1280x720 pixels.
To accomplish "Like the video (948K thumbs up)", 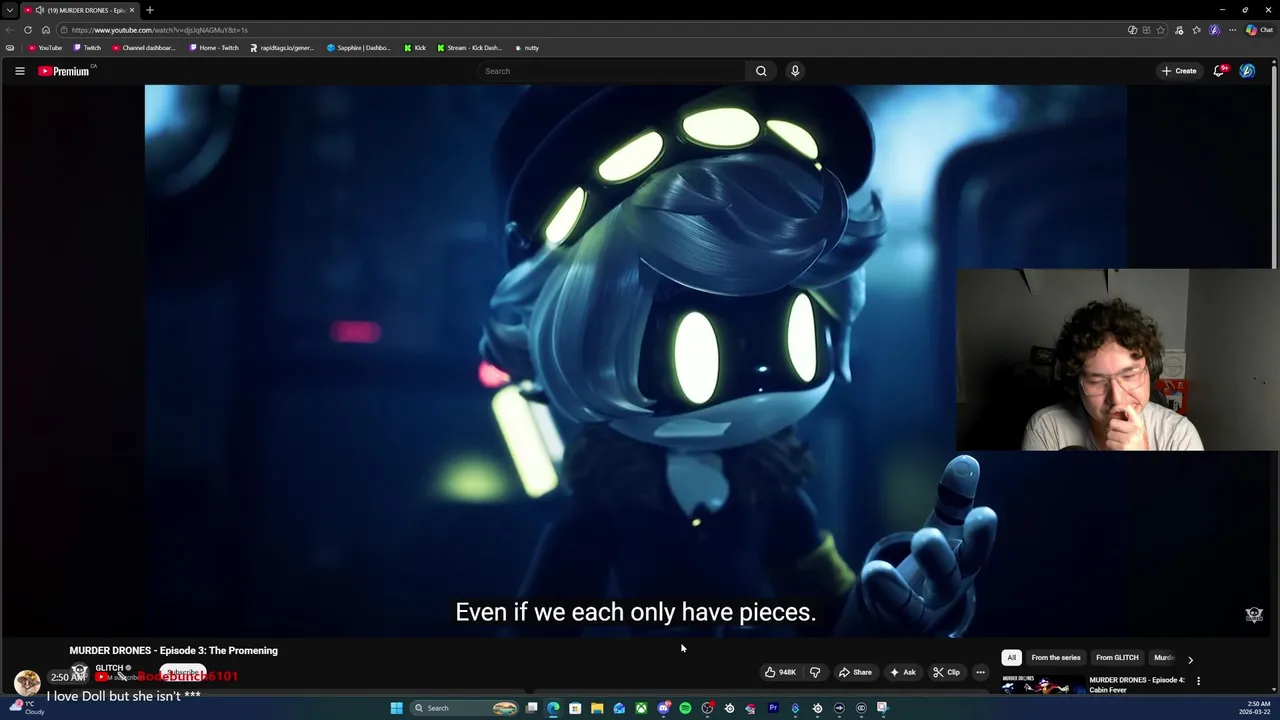I will tap(780, 672).
